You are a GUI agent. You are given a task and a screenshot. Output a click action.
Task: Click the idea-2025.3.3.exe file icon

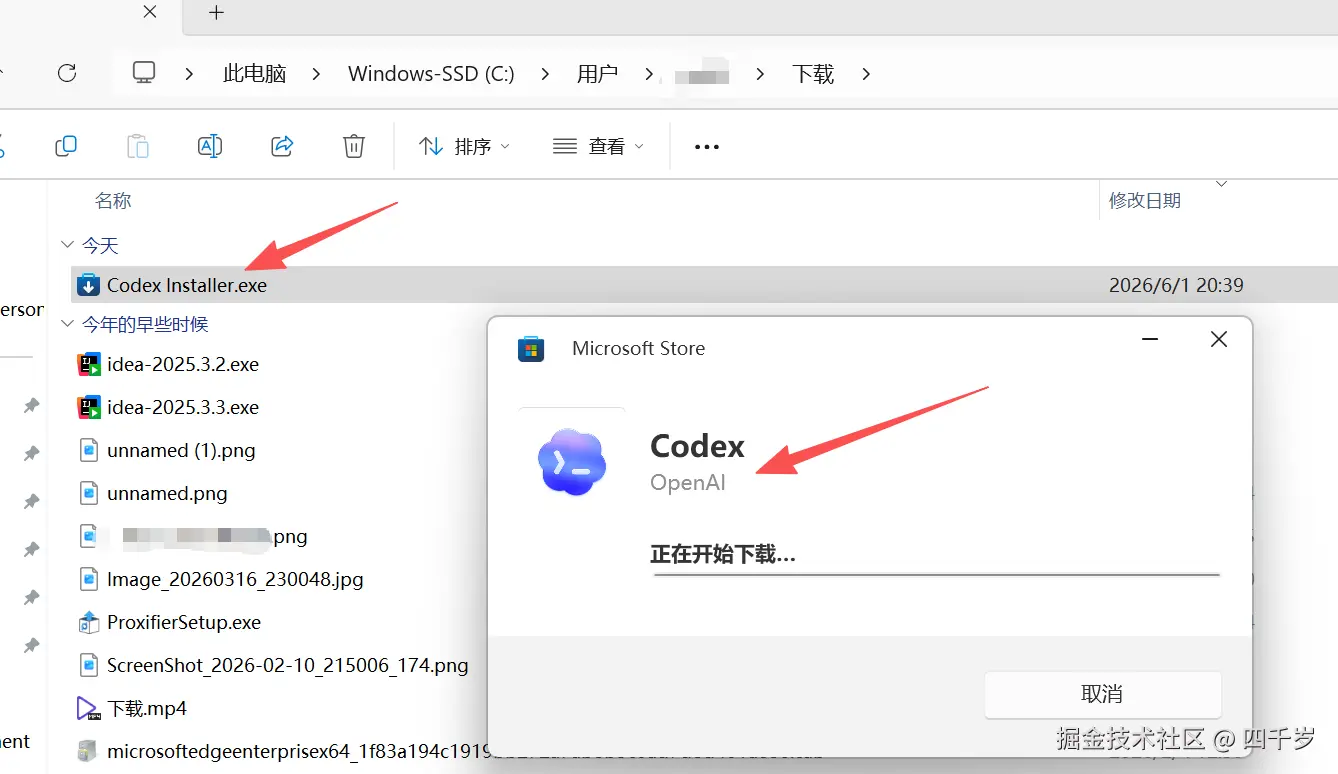[89, 407]
